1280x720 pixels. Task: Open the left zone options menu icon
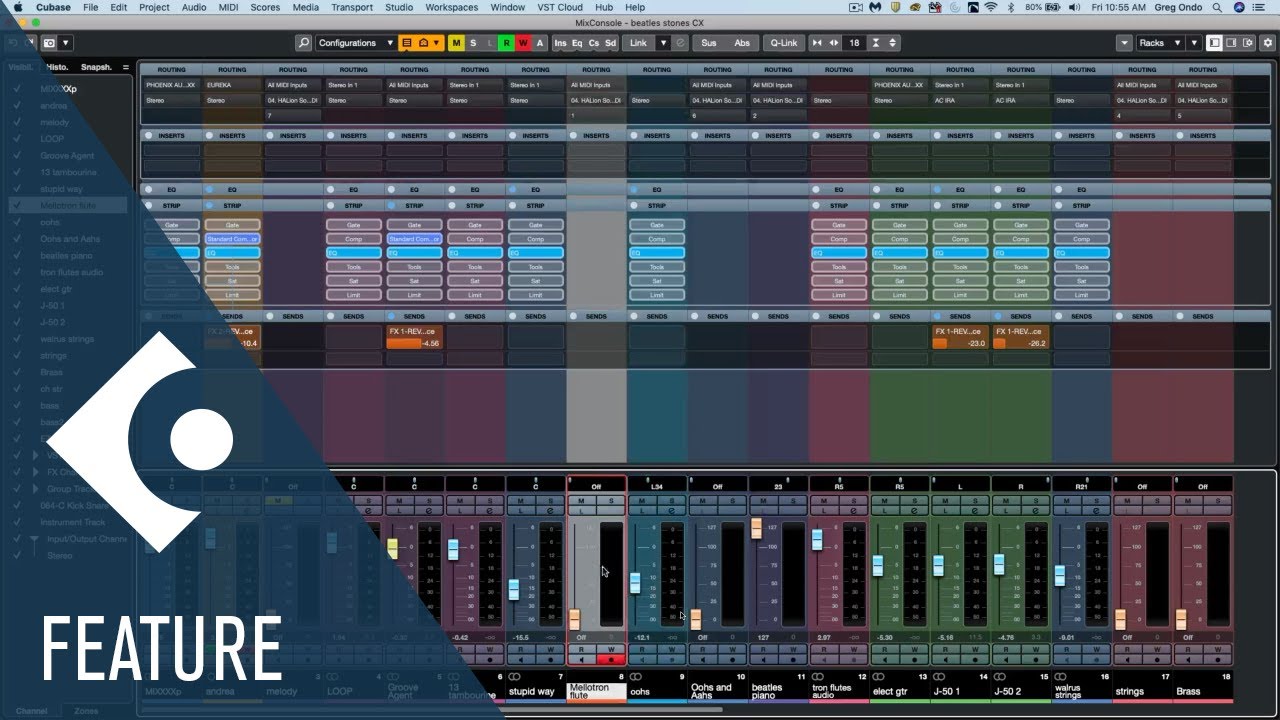(x=126, y=67)
